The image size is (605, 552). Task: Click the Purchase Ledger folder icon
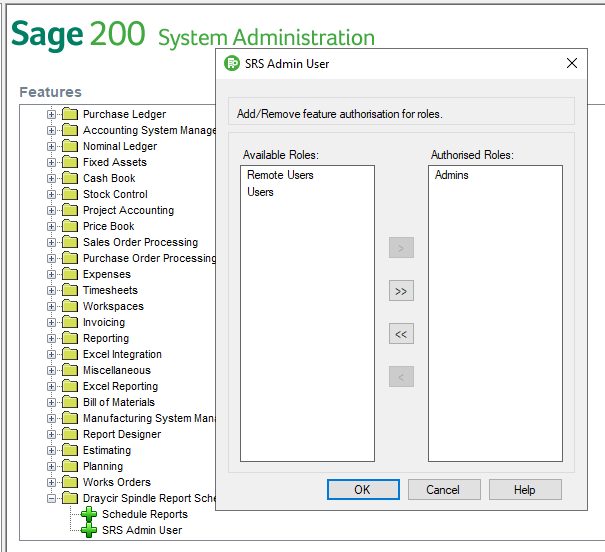[70, 114]
